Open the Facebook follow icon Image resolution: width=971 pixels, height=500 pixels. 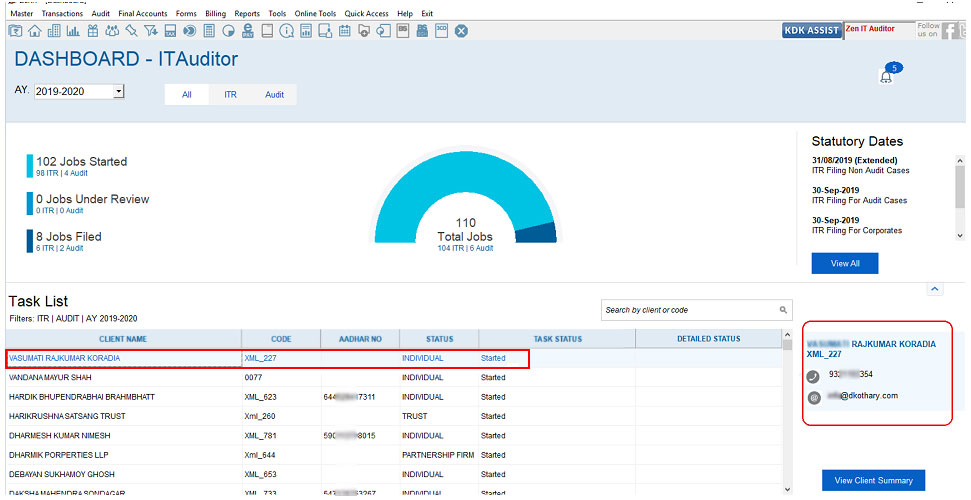click(951, 31)
